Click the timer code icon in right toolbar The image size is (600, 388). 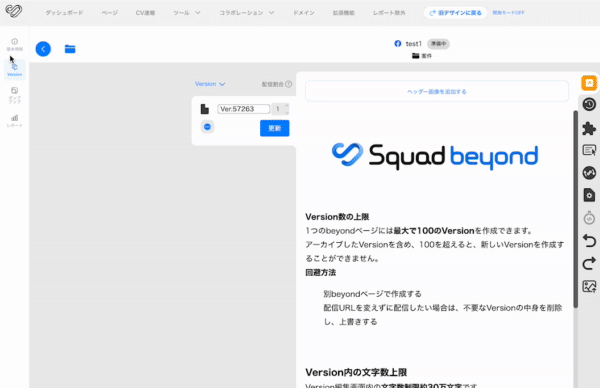(589, 218)
